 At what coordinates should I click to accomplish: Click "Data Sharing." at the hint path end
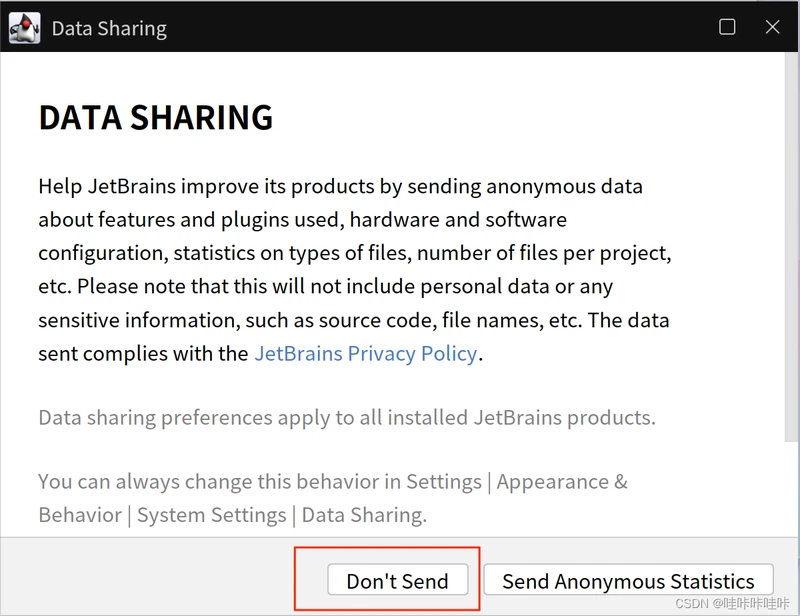[x=364, y=515]
